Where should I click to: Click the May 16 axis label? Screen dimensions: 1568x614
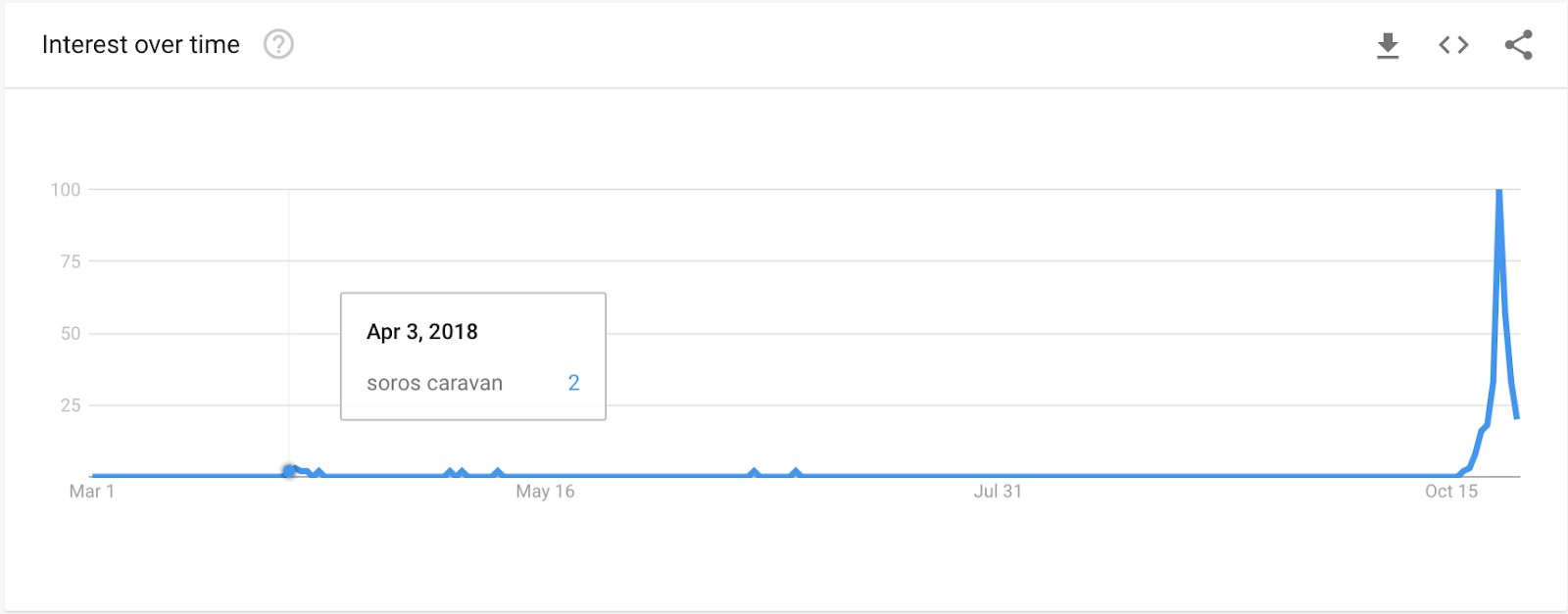(545, 492)
